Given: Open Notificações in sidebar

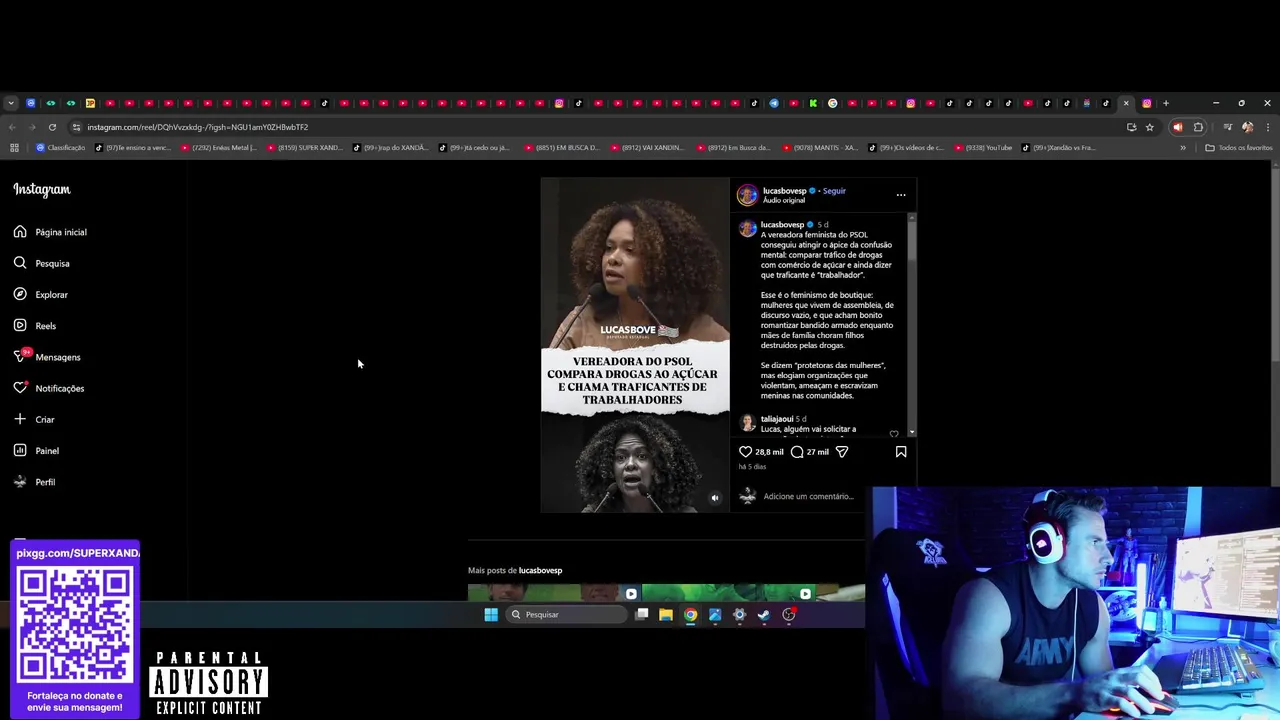Looking at the screenshot, I should point(49,388).
